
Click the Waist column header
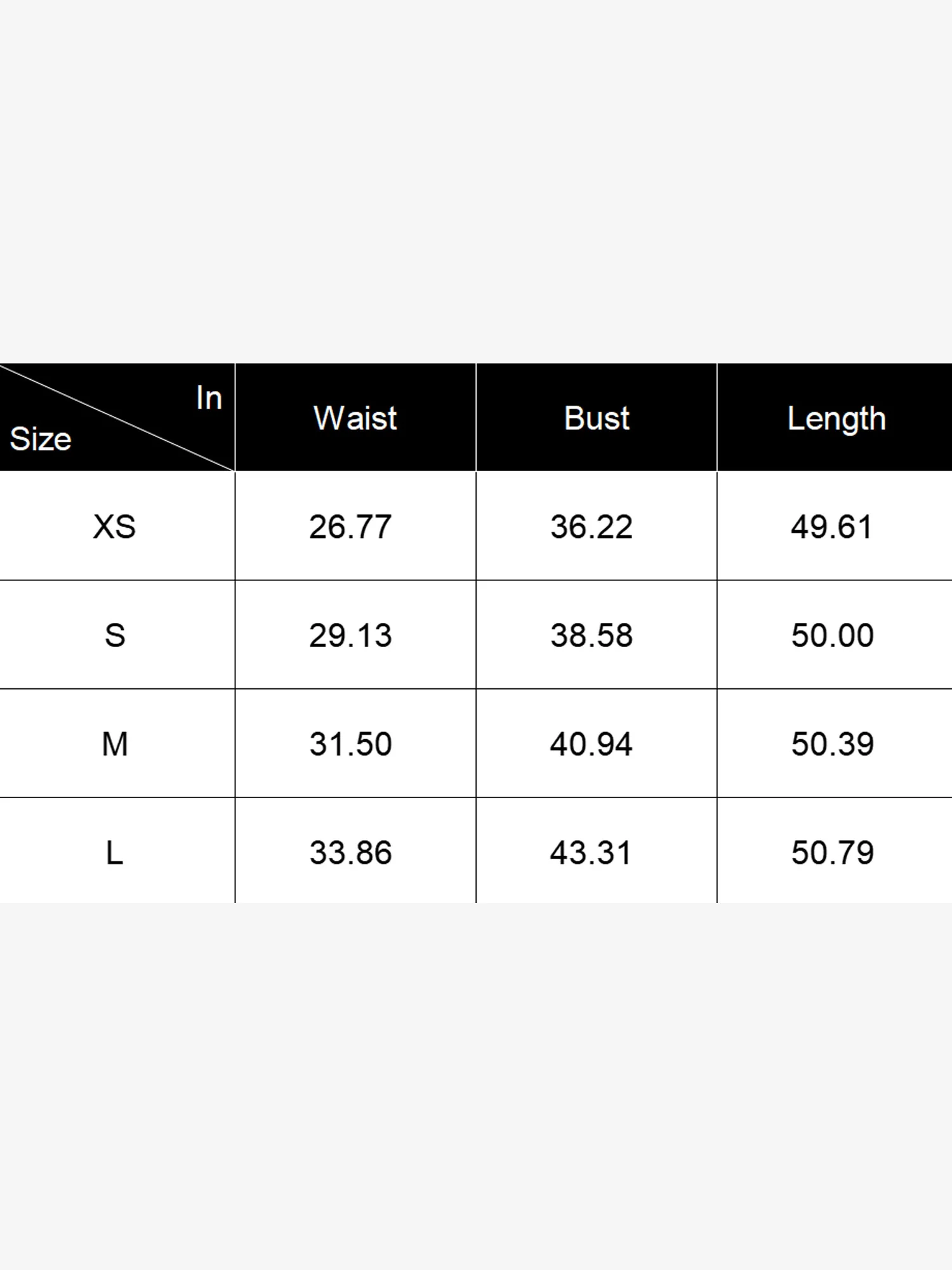click(355, 418)
